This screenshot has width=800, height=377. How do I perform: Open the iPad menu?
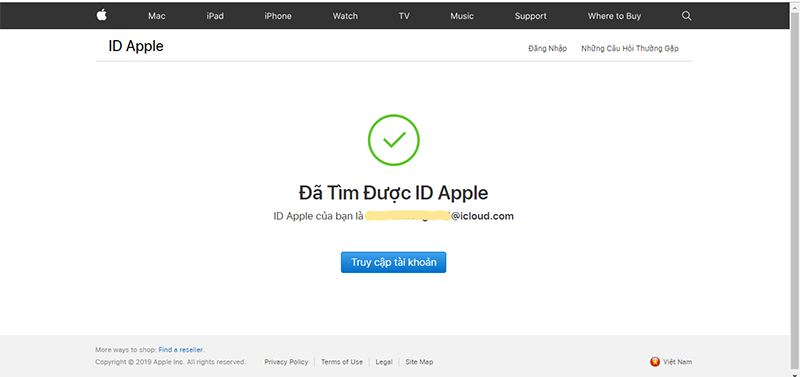pos(215,16)
